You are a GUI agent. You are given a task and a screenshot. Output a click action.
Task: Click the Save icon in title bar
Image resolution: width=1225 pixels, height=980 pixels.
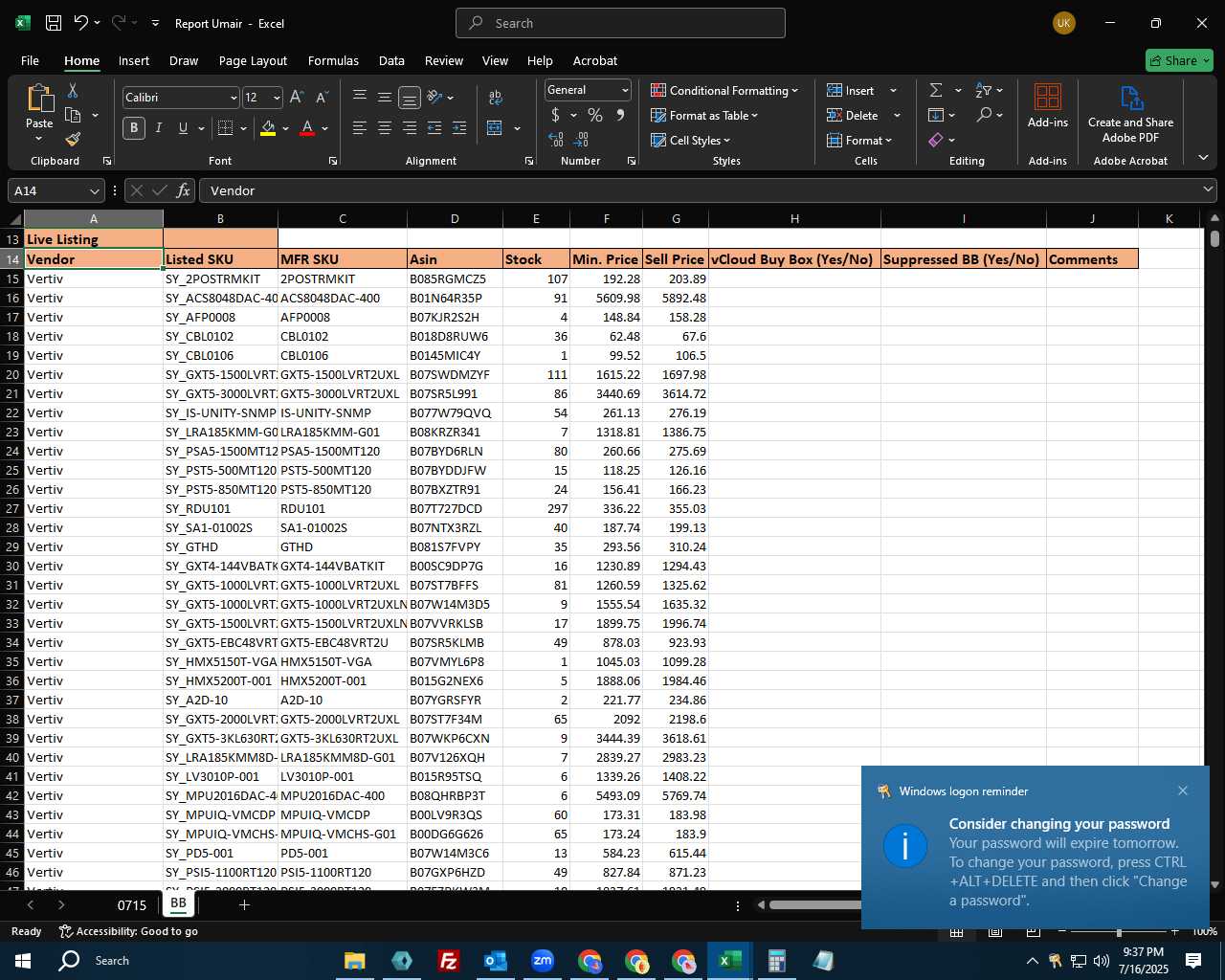[54, 23]
